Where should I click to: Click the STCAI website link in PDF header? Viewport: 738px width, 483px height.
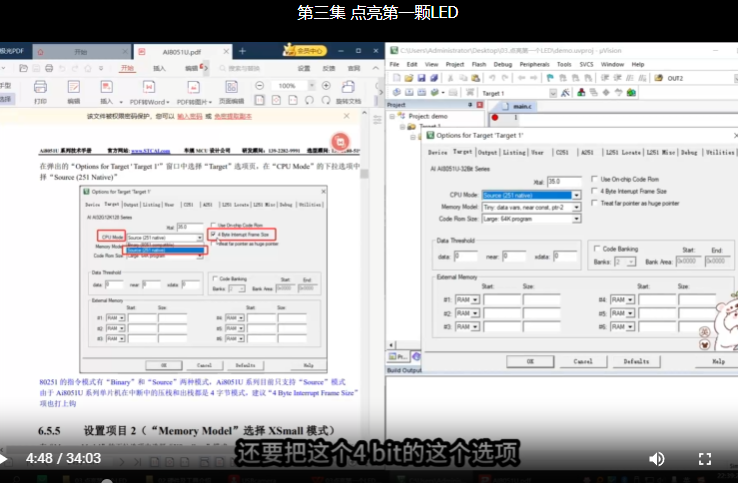pyautogui.click(x=150, y=151)
